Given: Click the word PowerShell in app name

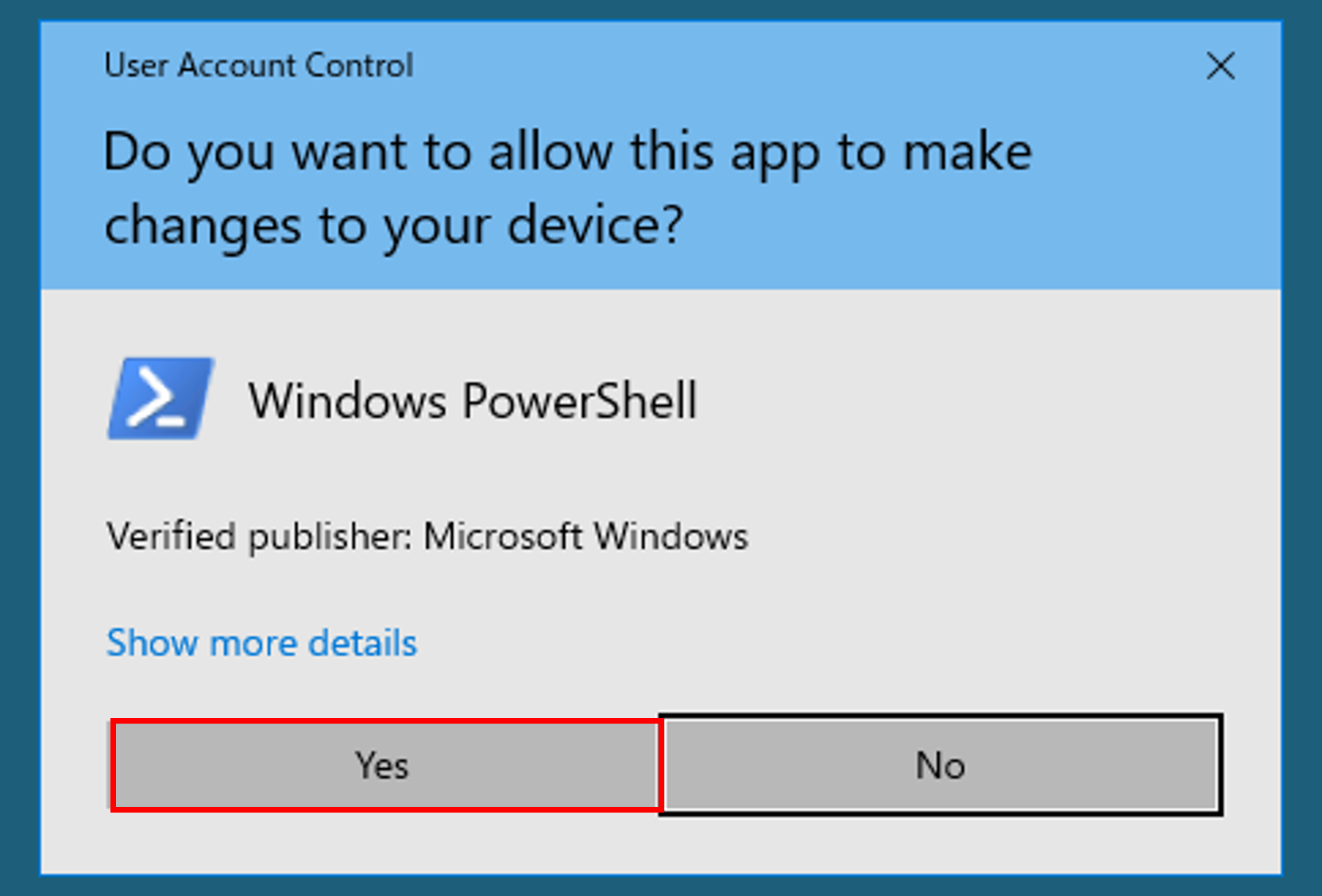Looking at the screenshot, I should coord(579,400).
